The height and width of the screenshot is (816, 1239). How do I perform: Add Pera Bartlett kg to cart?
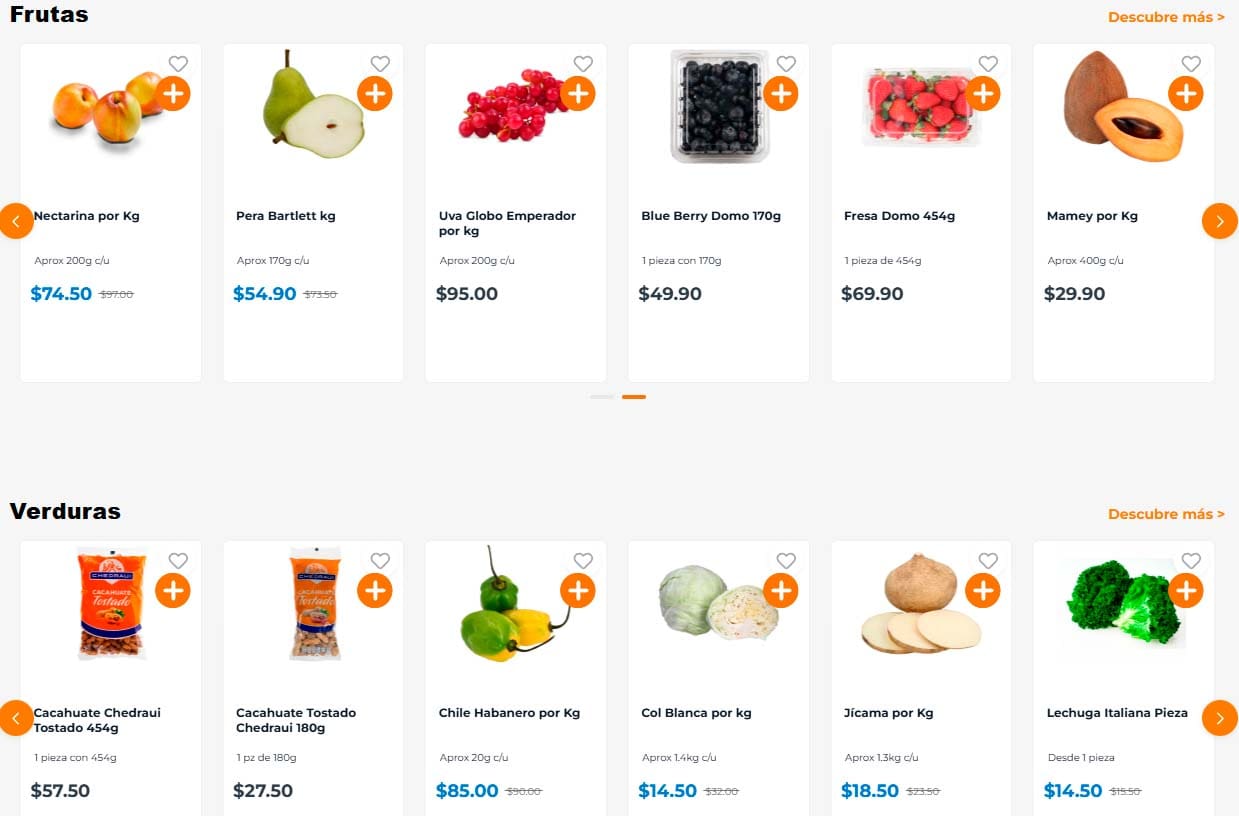coord(375,94)
